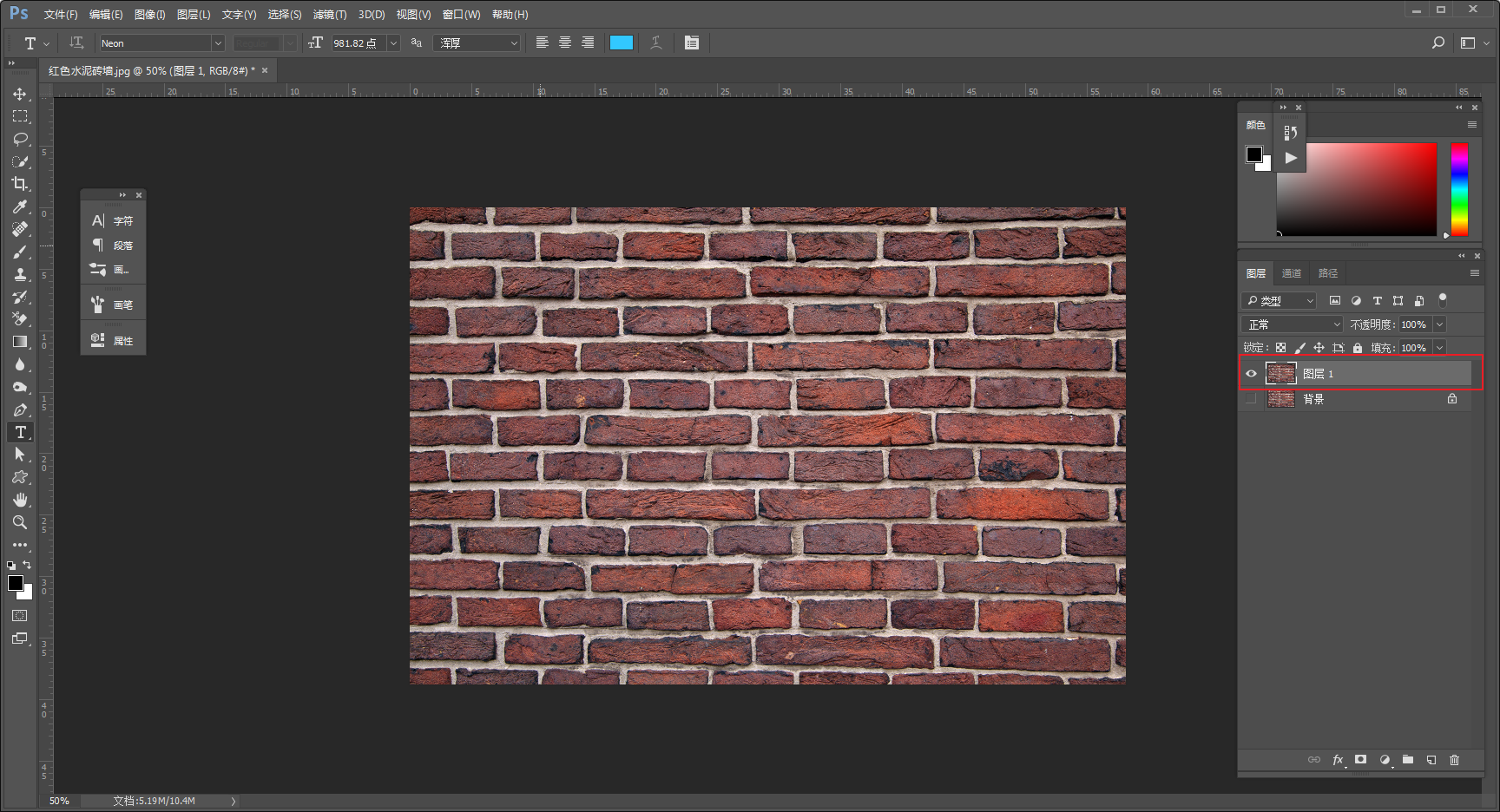Toggle Quick Mask mode
Screen dimensions: 1500x812
(x=20, y=616)
